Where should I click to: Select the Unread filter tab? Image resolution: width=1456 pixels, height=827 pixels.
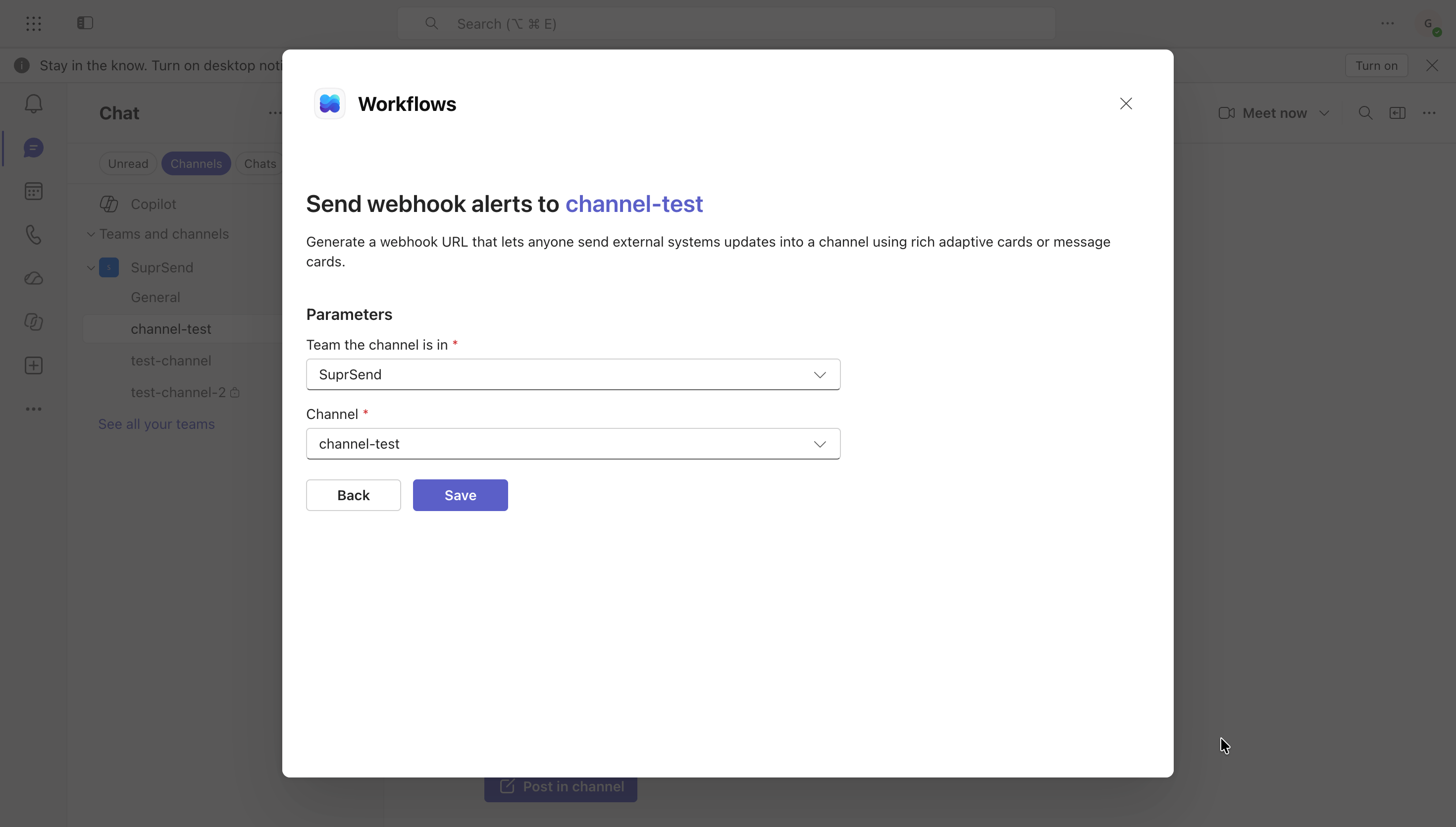pos(128,163)
